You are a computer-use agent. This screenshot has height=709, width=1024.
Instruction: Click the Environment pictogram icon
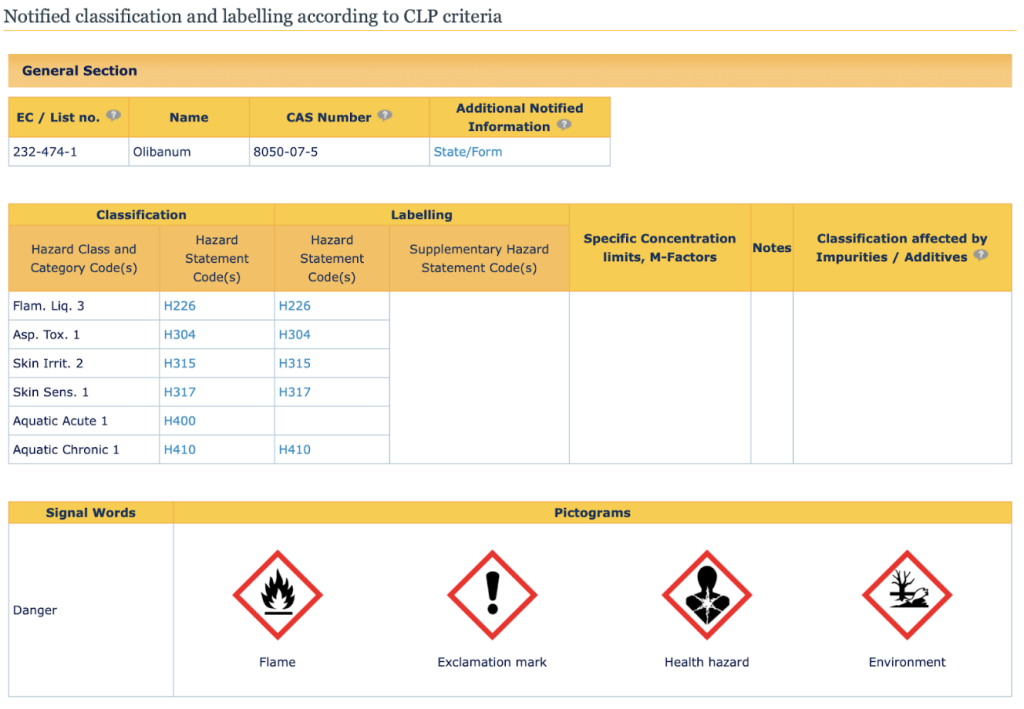point(906,594)
